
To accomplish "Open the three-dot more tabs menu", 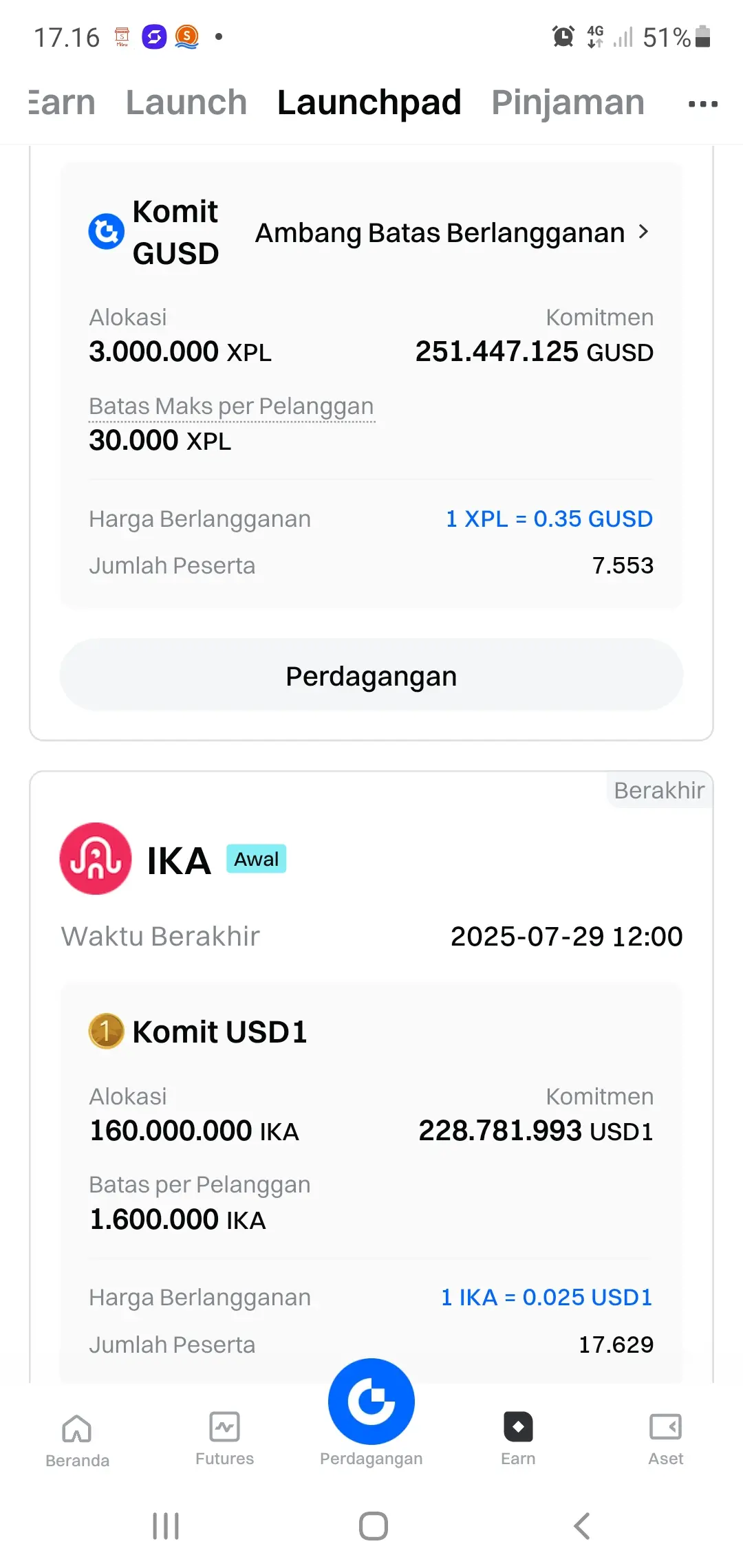I will pos(703,104).
